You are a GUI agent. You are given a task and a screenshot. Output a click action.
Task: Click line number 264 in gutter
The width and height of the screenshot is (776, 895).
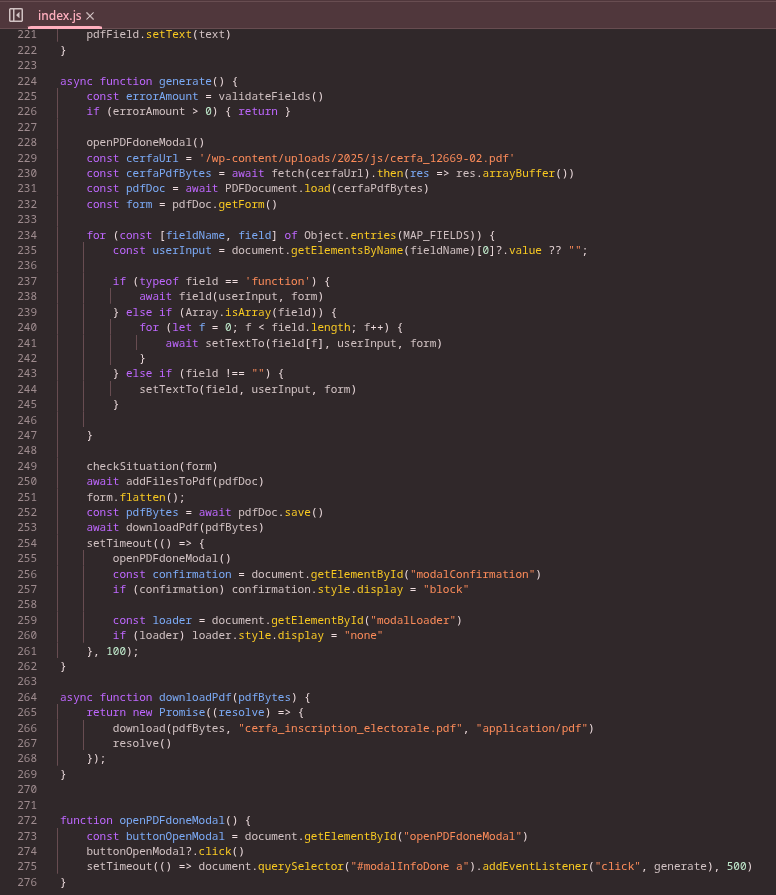[x=27, y=697]
